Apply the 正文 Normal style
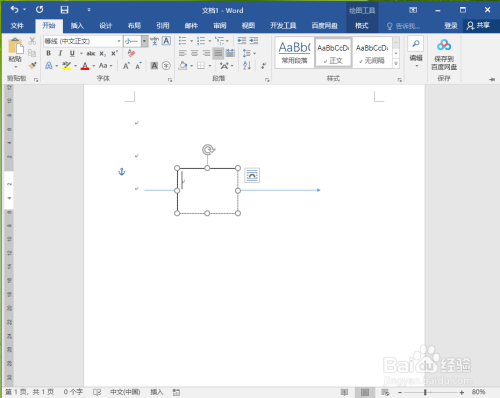The image size is (500, 398). click(333, 53)
